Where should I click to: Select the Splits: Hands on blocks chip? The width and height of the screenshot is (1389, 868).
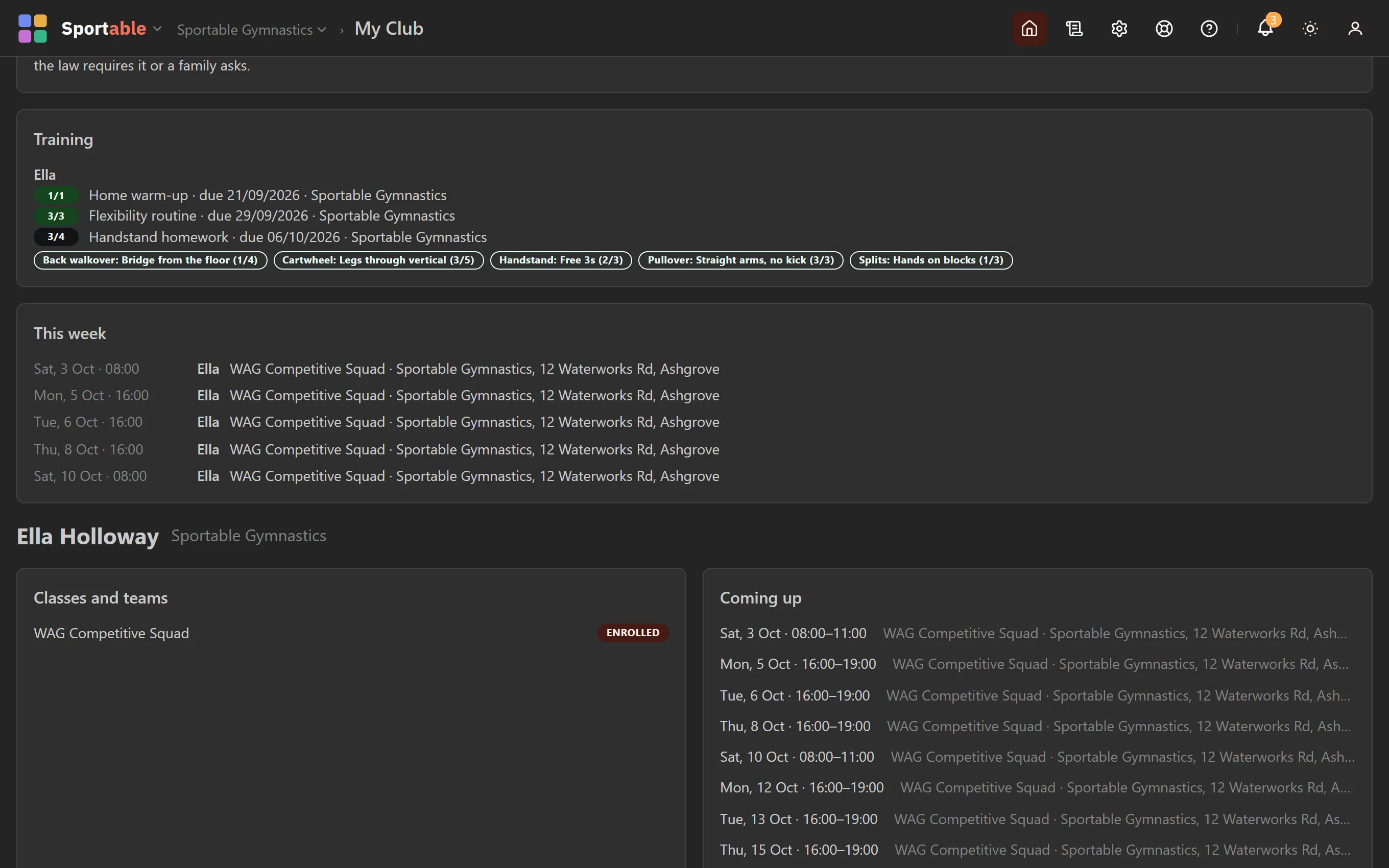931,260
